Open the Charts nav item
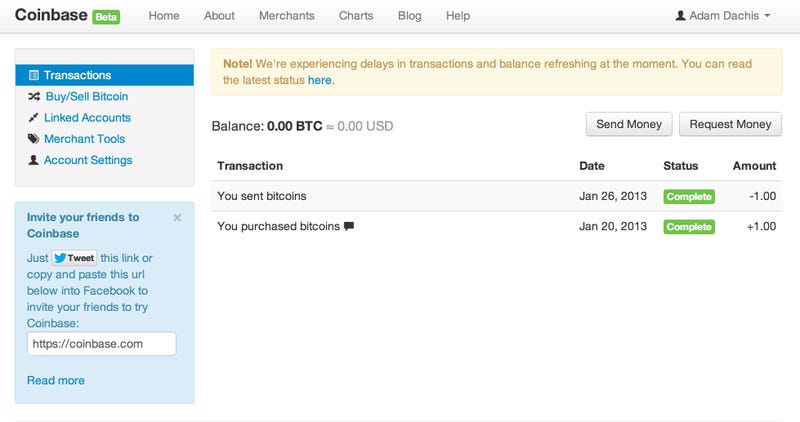This screenshot has height=422, width=800. (x=356, y=16)
